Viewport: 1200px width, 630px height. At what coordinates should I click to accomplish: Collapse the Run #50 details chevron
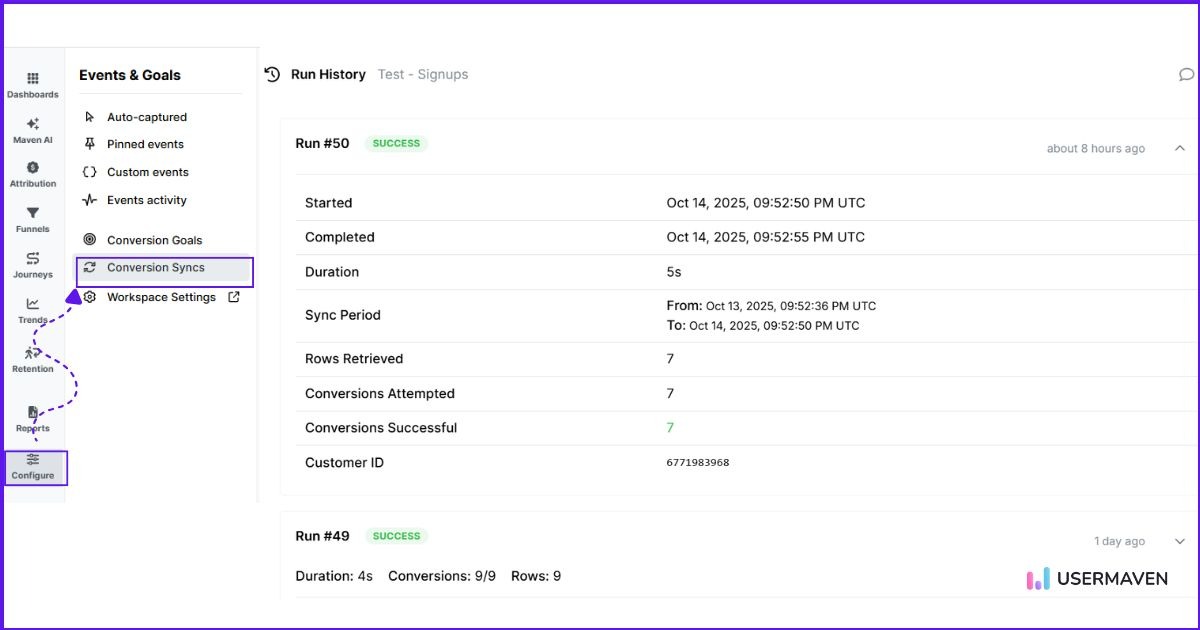click(x=1180, y=148)
